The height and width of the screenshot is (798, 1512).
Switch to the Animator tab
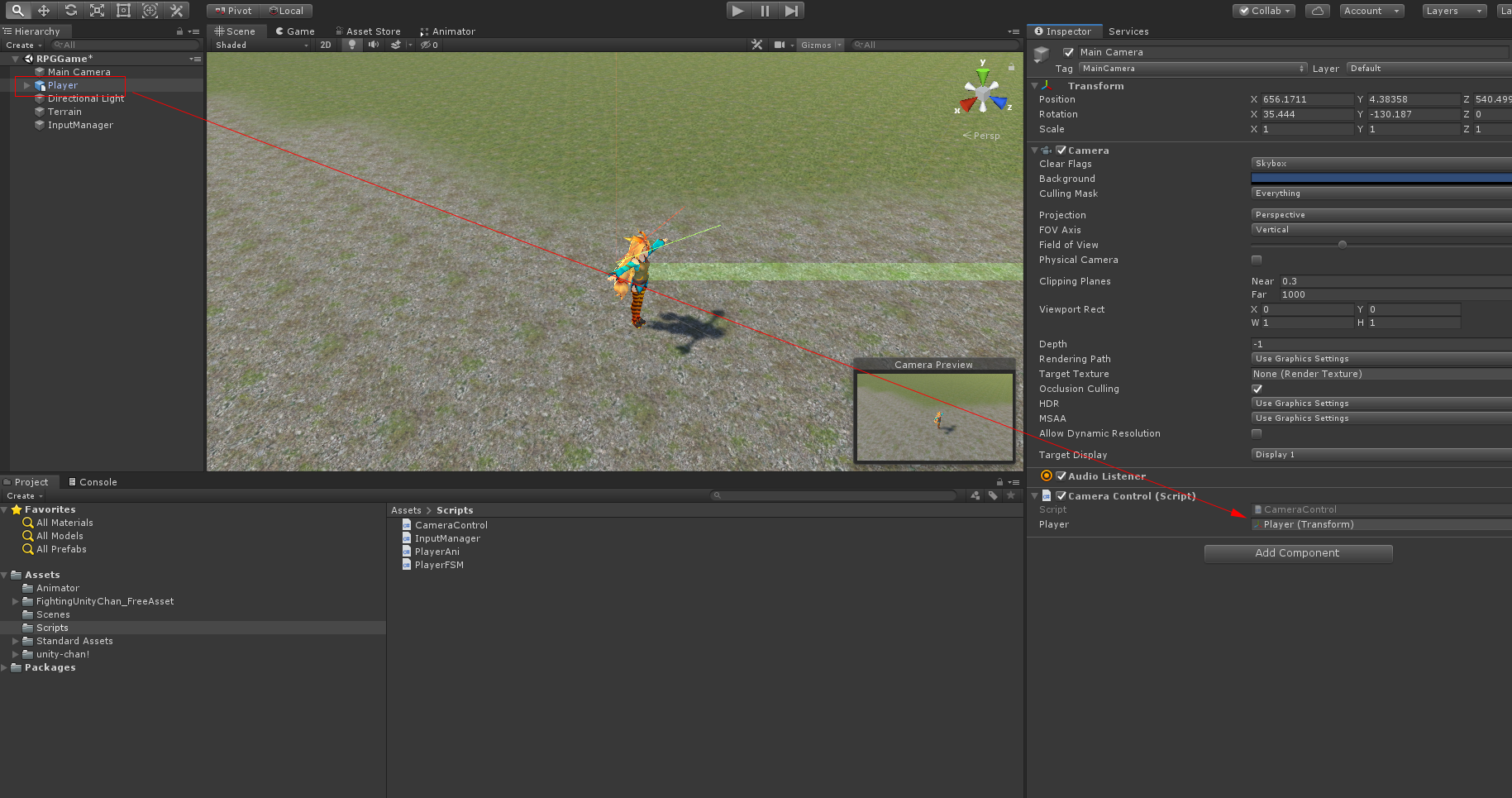point(447,31)
